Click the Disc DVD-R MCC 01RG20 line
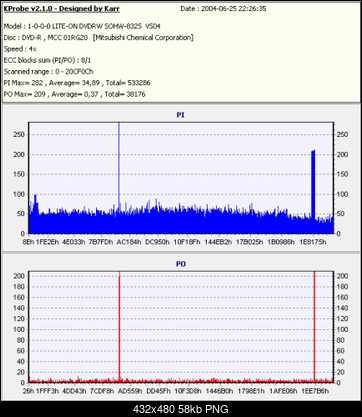This screenshot has width=362, height=417. point(98,37)
